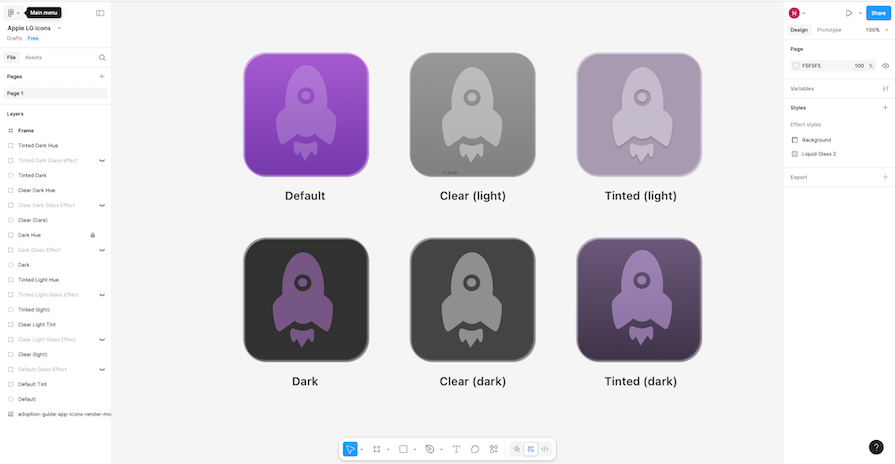Click the 'Dark' caption text on canvas
895x464 pixels.
pyautogui.click(x=305, y=381)
